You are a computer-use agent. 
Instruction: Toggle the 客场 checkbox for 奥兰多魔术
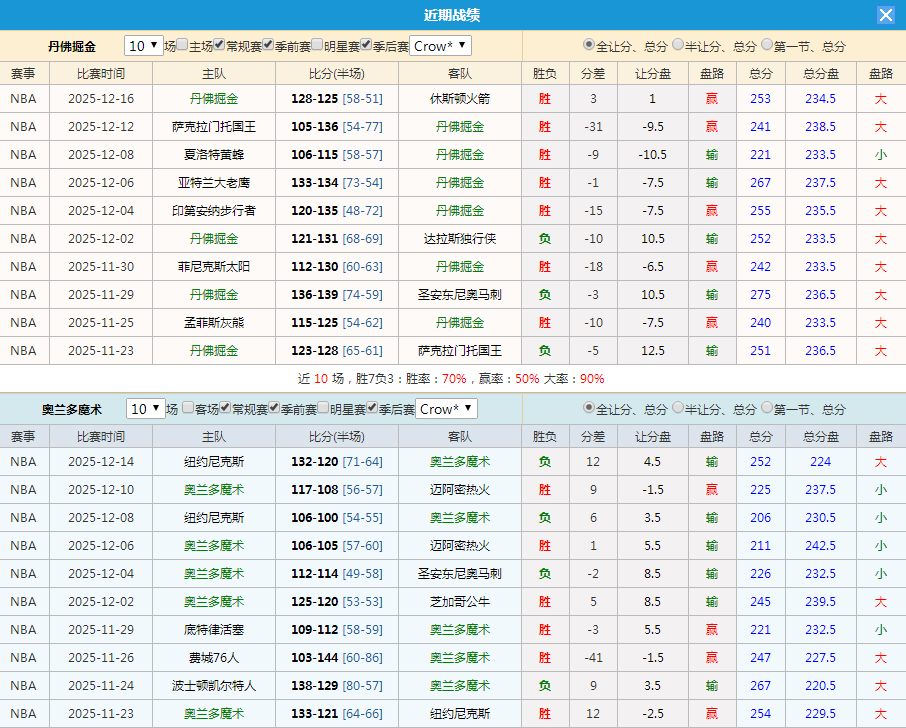pos(187,408)
